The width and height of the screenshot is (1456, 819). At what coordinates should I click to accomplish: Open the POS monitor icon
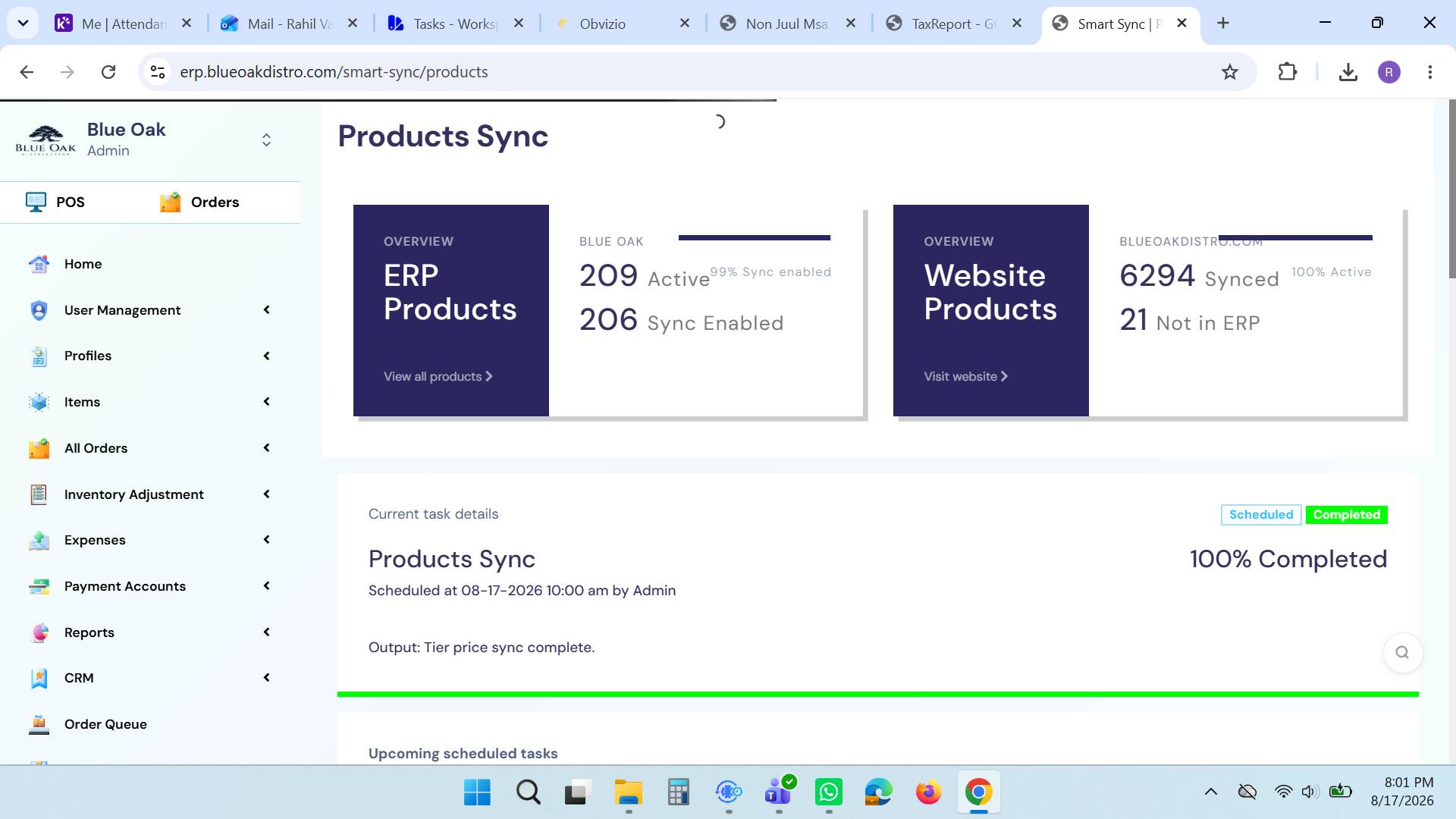pyautogui.click(x=36, y=202)
